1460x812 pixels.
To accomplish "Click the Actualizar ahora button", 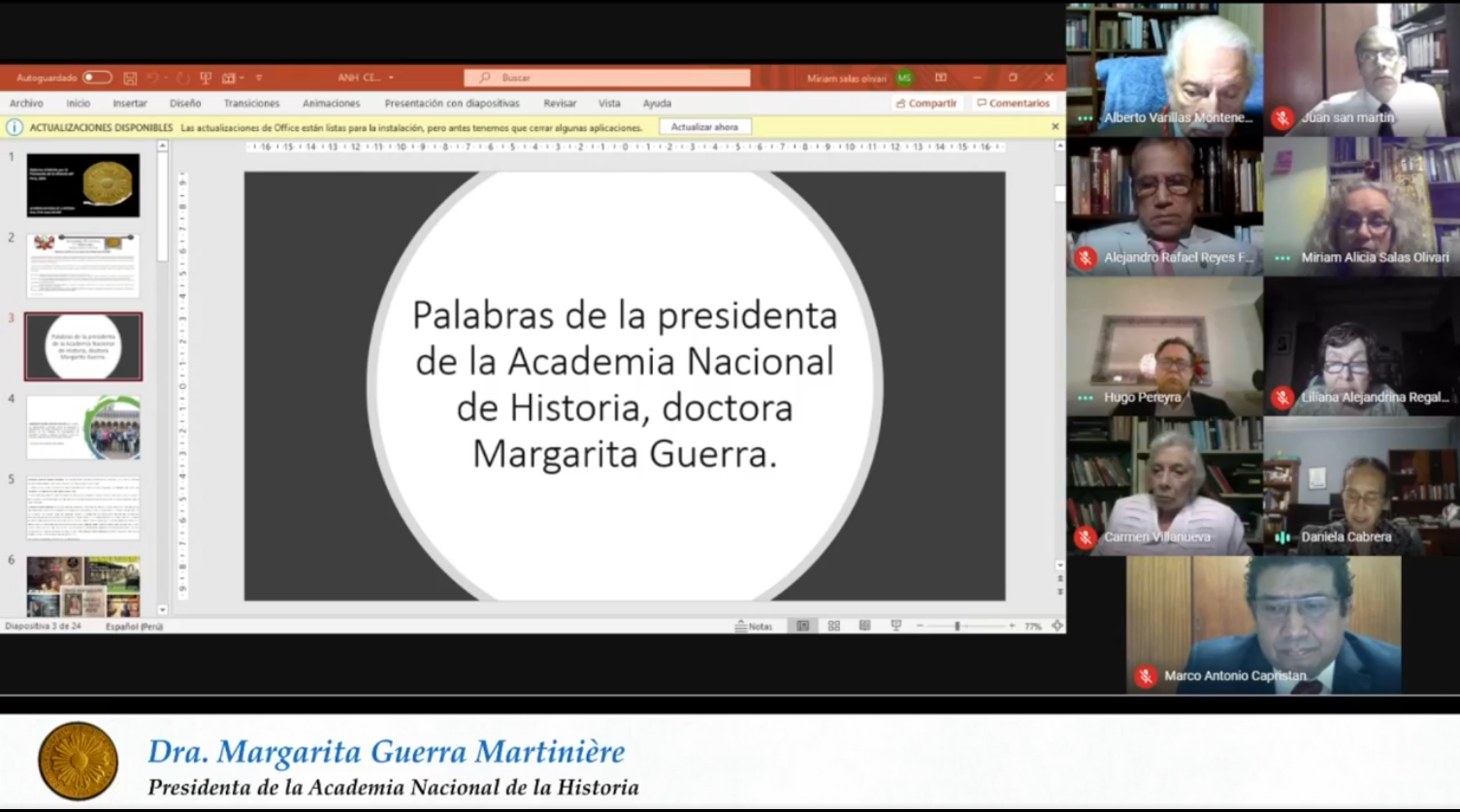I will (704, 127).
